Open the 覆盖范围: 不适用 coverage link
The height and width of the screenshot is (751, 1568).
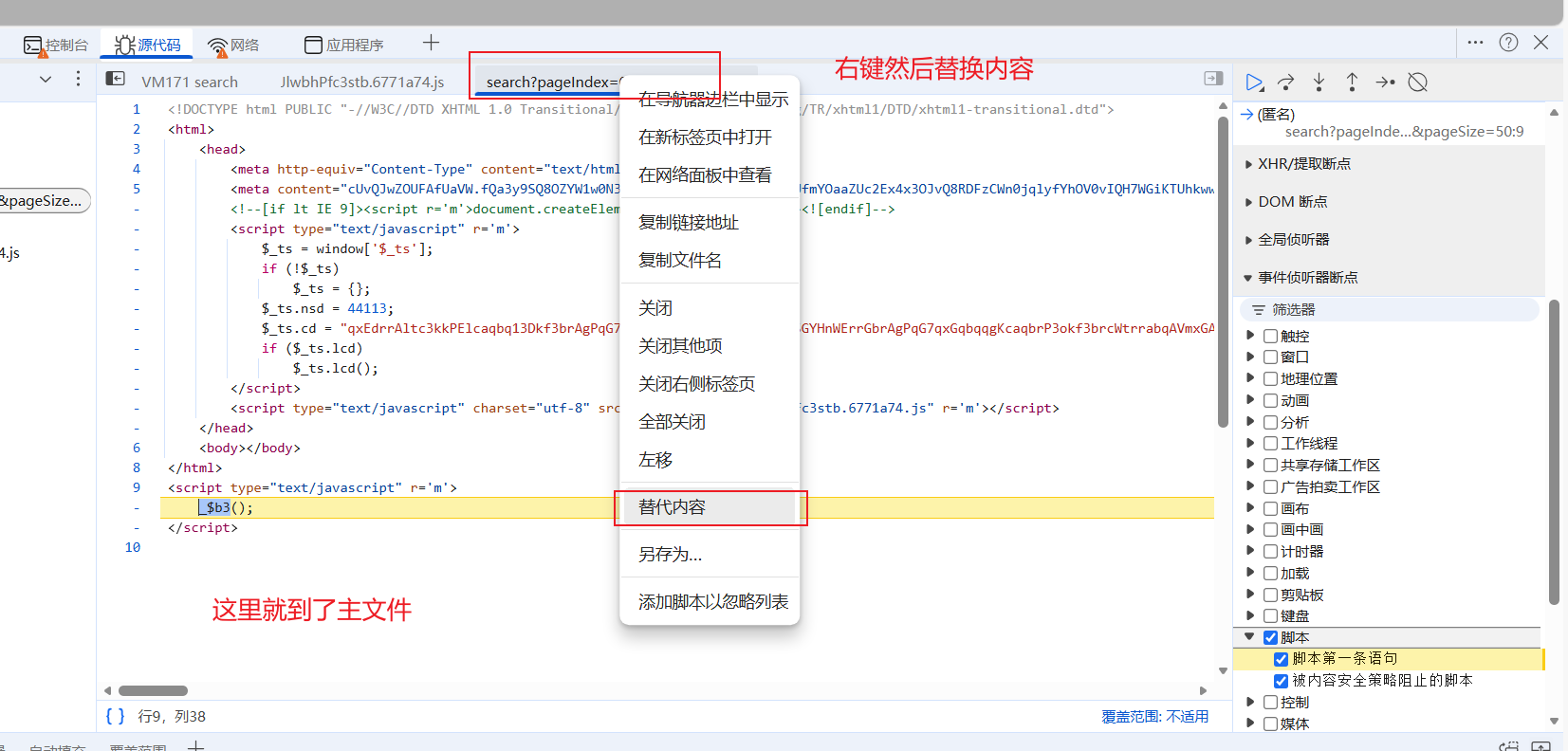[x=1154, y=717]
